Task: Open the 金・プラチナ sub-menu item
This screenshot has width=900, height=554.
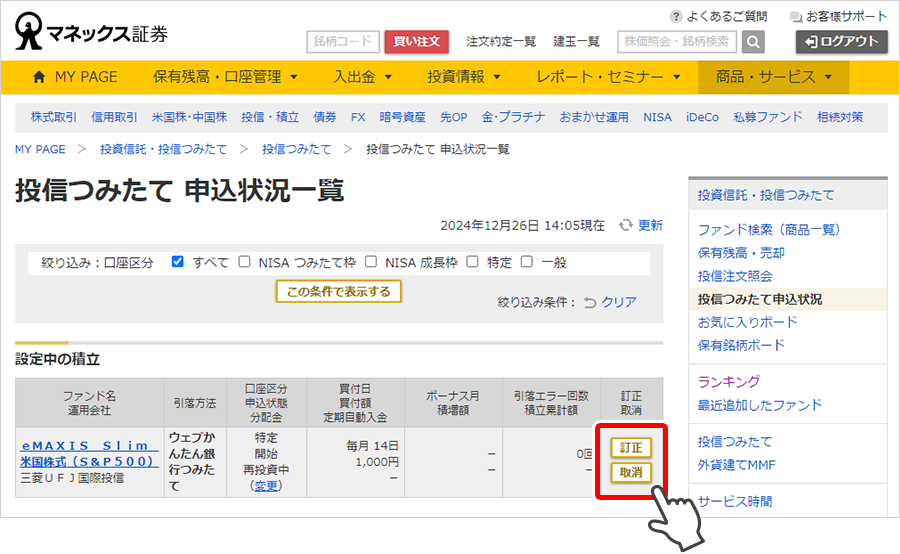Action: [x=513, y=117]
